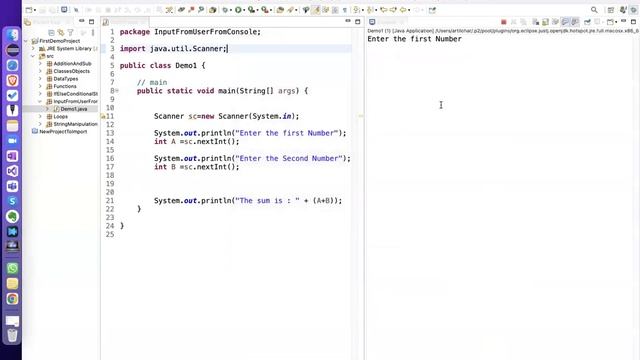Viewport: 640px width, 360px height.
Task: Minimize the Package Explorer view
Action: point(82,21)
